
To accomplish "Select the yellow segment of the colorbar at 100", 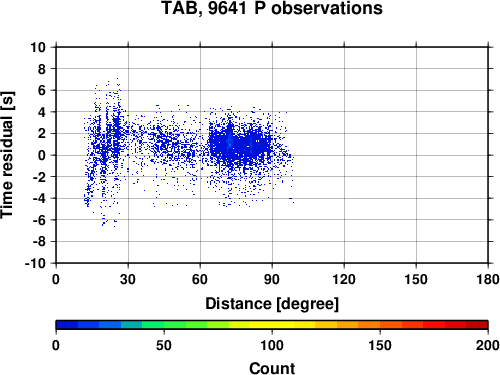I will pyautogui.click(x=272, y=325).
